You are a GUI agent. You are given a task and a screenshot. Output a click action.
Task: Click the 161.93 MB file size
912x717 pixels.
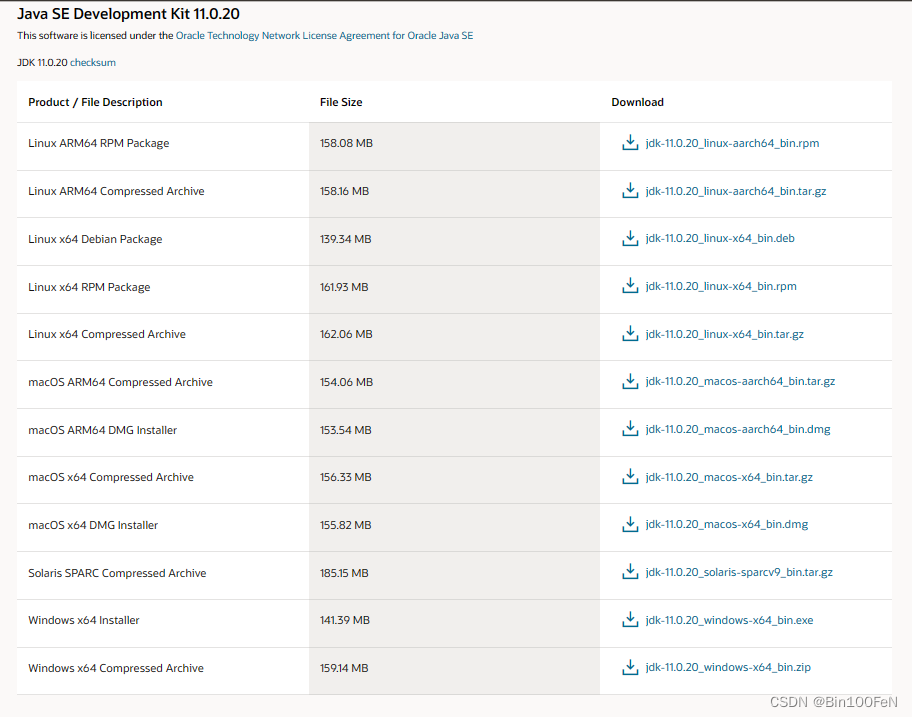tap(344, 287)
